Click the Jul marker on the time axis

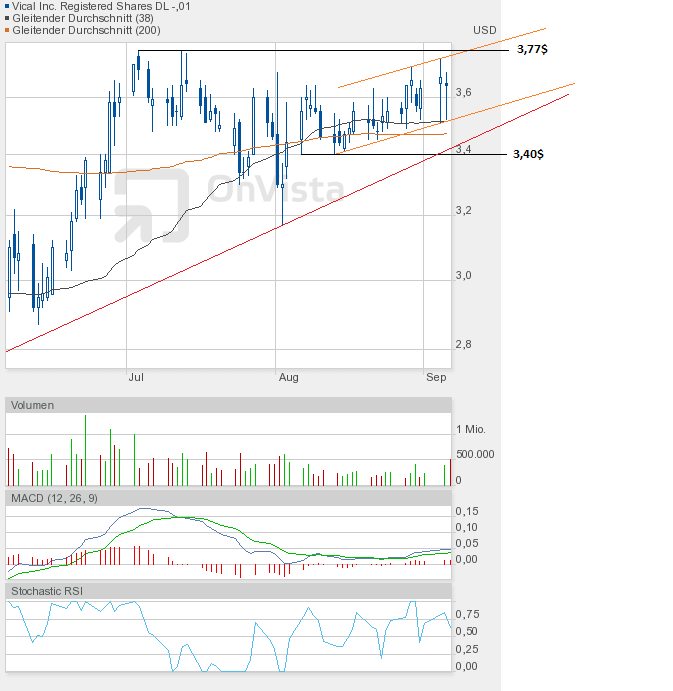pyautogui.click(x=137, y=377)
